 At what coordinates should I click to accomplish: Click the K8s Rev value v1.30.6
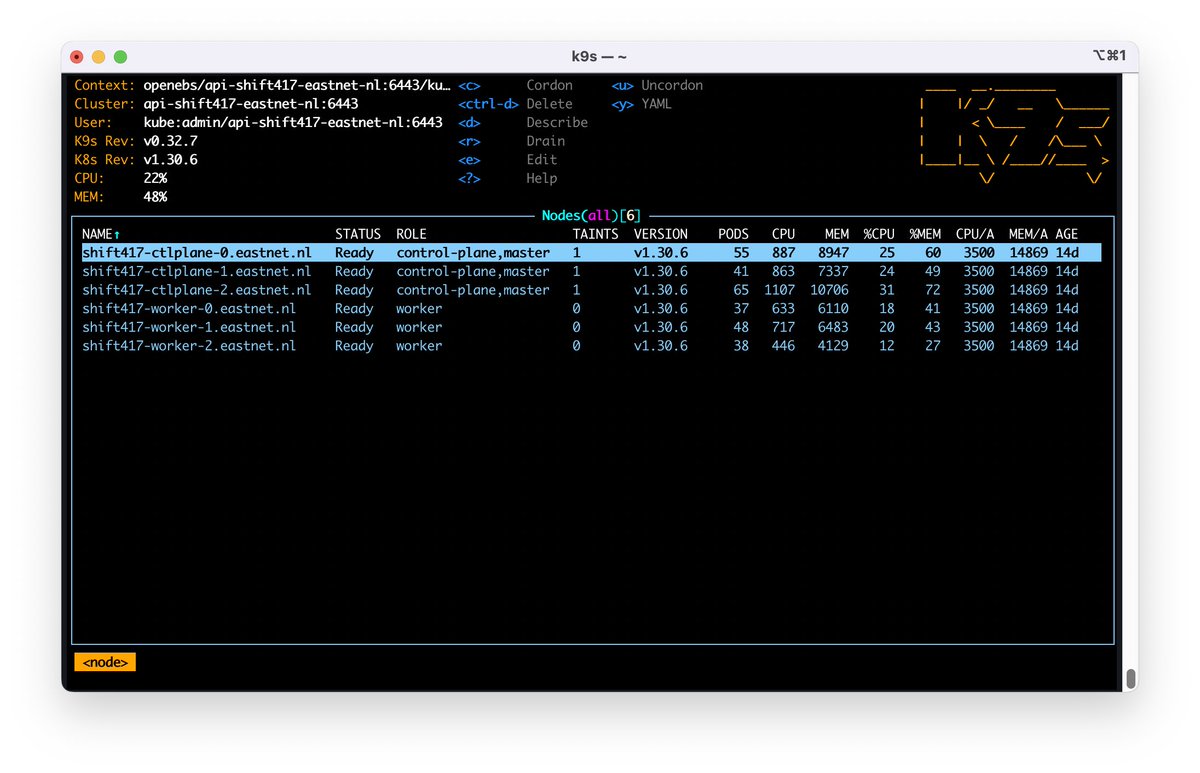[170, 160]
